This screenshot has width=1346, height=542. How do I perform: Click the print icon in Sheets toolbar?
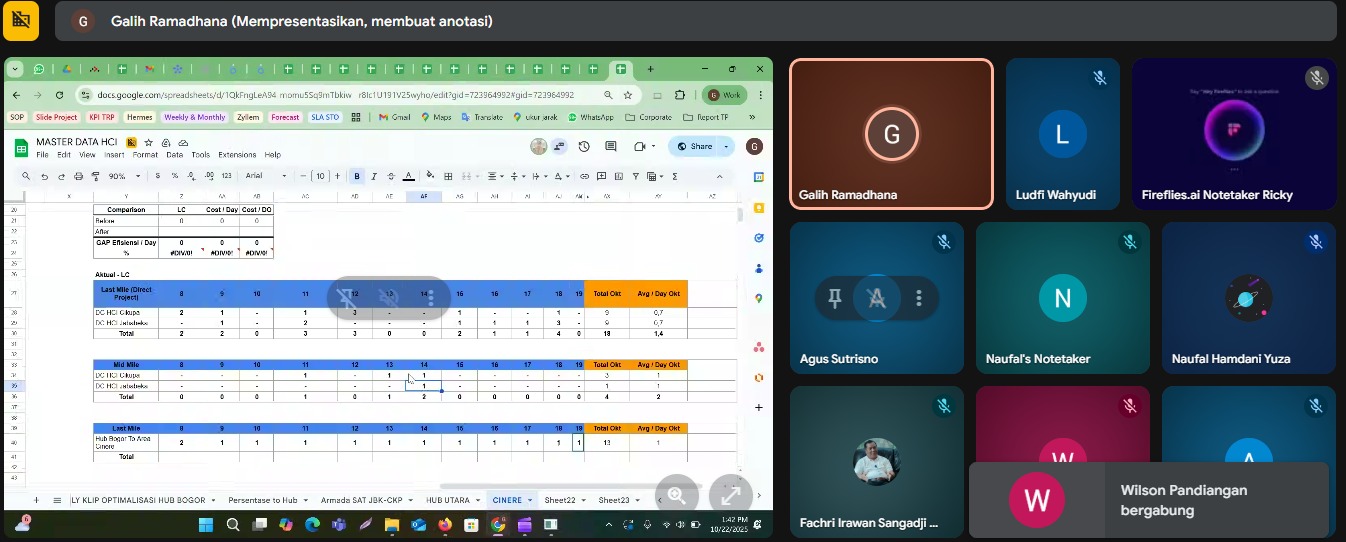77,176
